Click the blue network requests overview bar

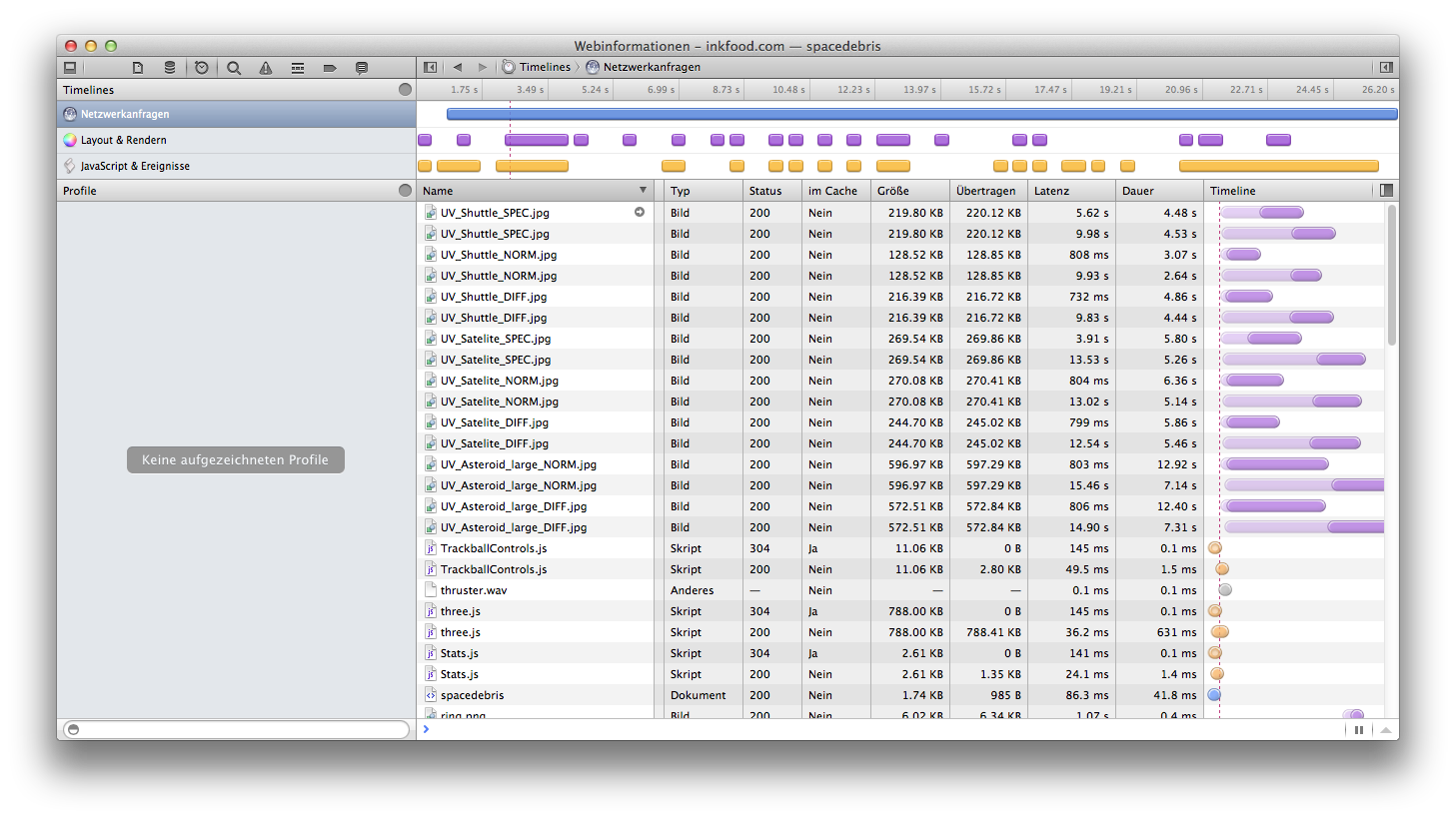click(x=921, y=114)
